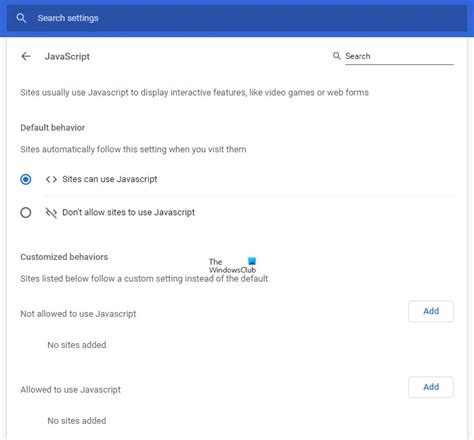The height and width of the screenshot is (440, 474).
Task: Click the magnifier icon in Search settings bar
Action: 21,18
